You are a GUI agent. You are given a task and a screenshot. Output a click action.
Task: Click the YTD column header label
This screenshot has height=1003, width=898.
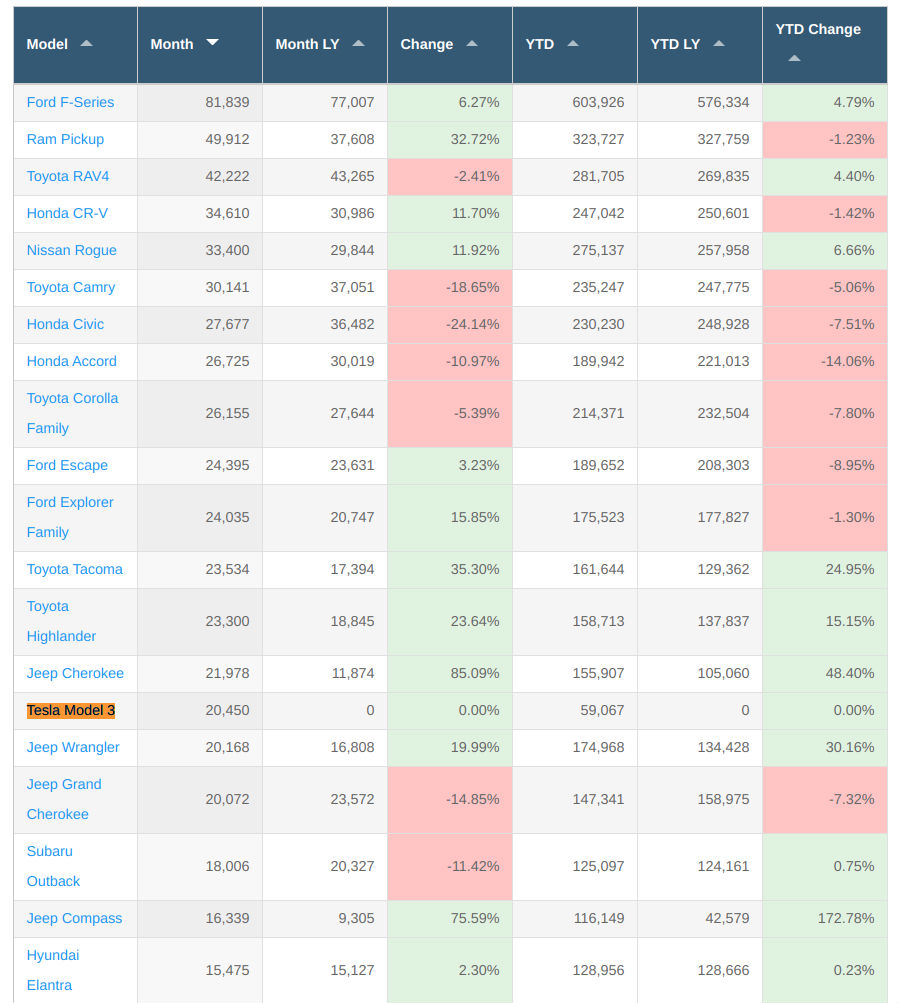pyautogui.click(x=540, y=44)
